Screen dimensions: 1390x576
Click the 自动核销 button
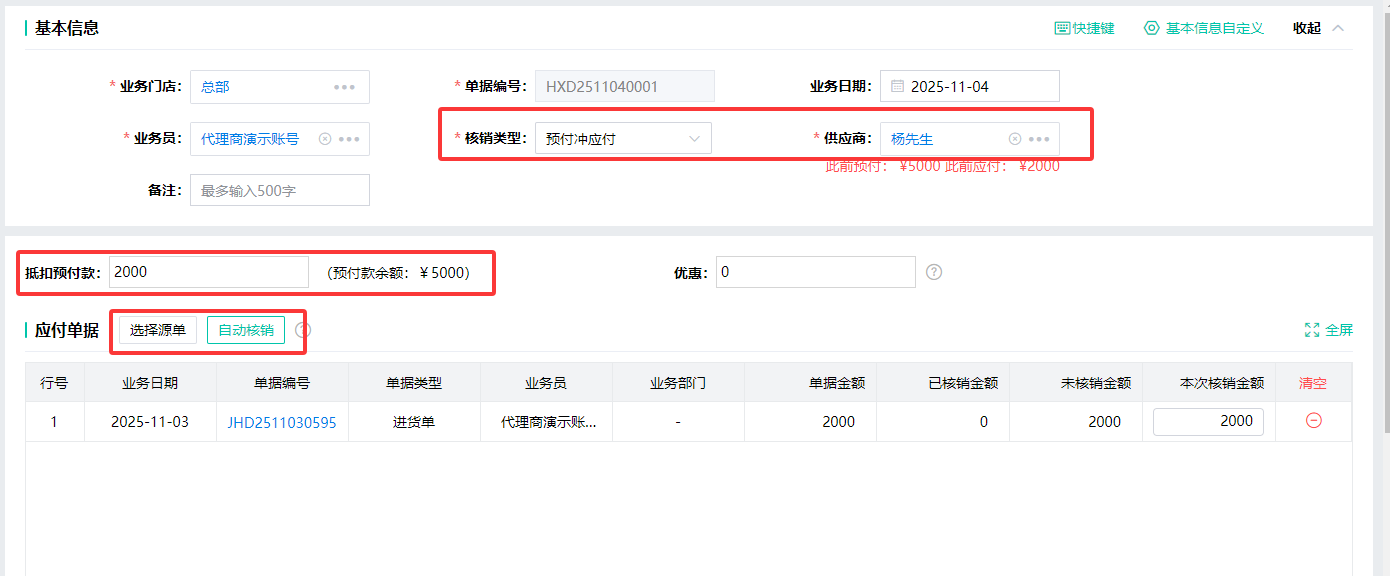pyautogui.click(x=245, y=330)
